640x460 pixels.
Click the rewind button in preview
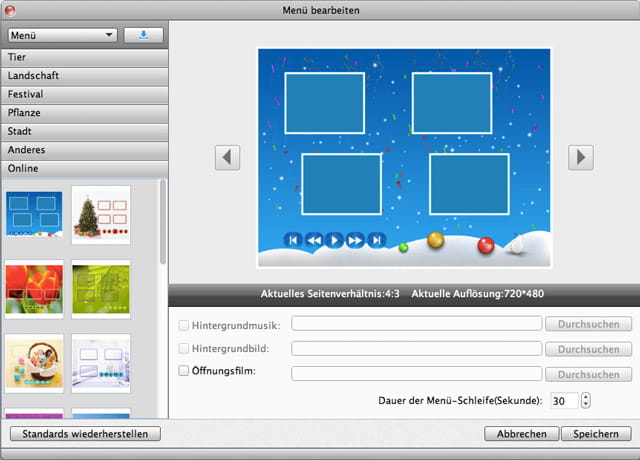coord(313,240)
